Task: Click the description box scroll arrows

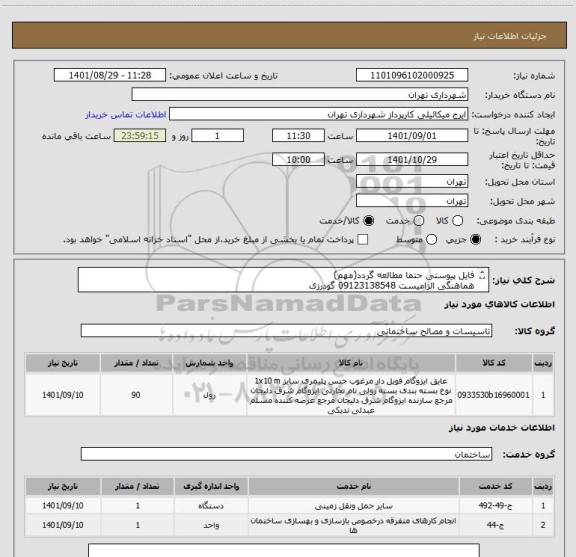Action: 482,275
